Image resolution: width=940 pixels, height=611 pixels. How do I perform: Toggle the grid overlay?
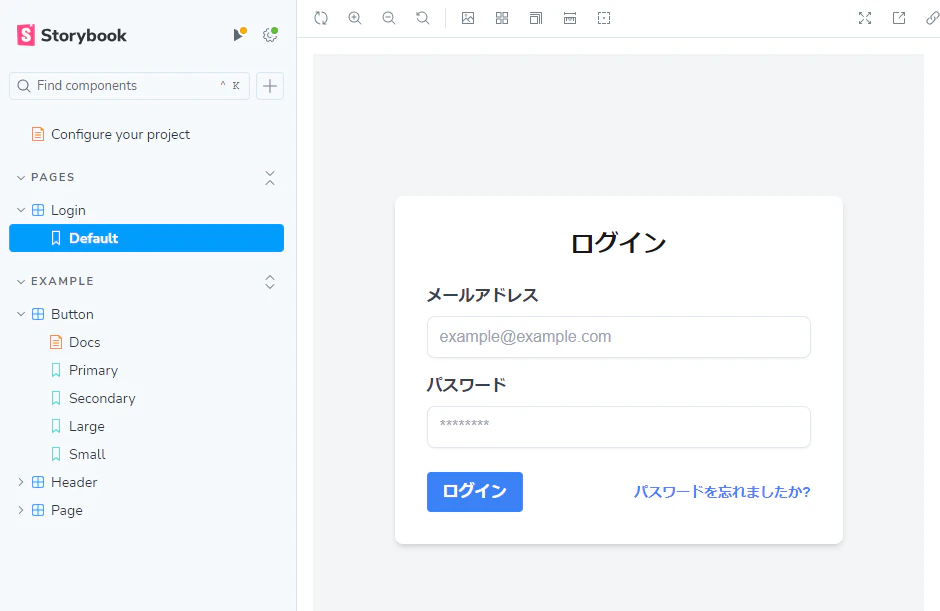coord(502,18)
